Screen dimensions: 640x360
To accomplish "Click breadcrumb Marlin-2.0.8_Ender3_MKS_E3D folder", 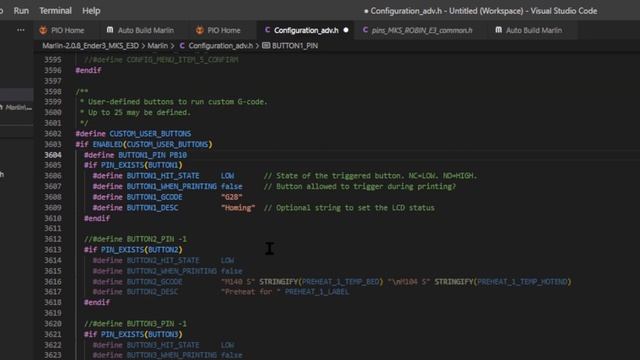I will pos(91,46).
